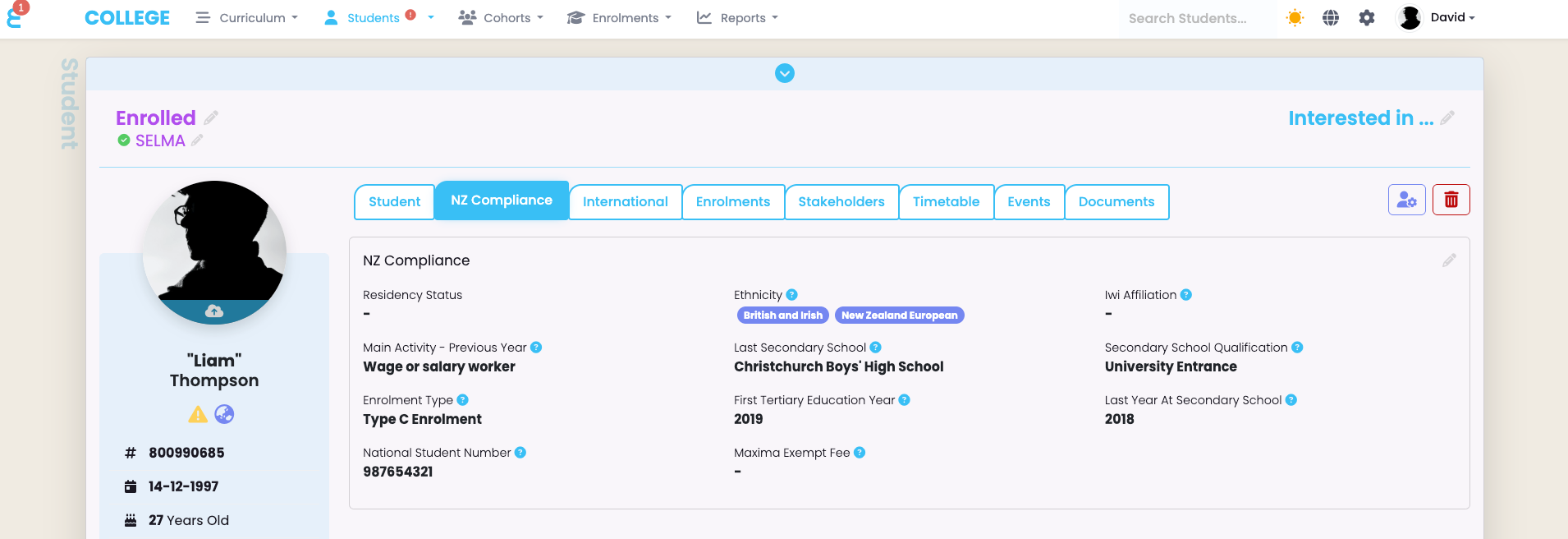
Task: Click the Interested in ... heading
Action: coord(1360,117)
